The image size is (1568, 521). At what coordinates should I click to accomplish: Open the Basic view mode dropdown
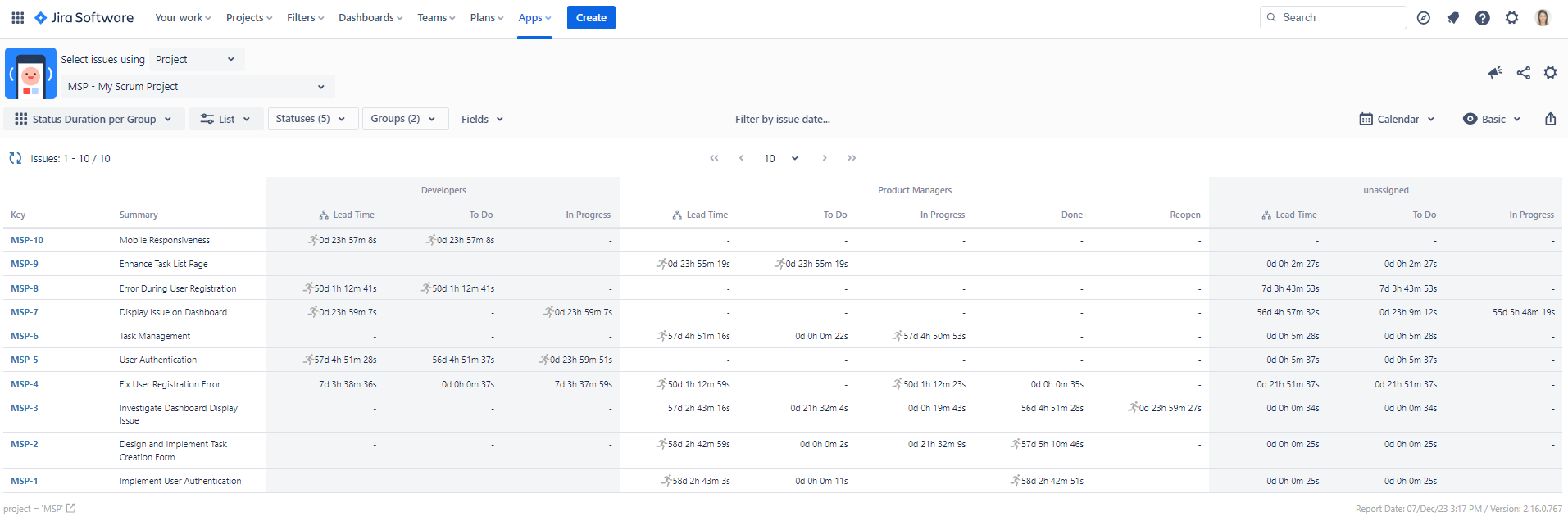tap(1492, 119)
